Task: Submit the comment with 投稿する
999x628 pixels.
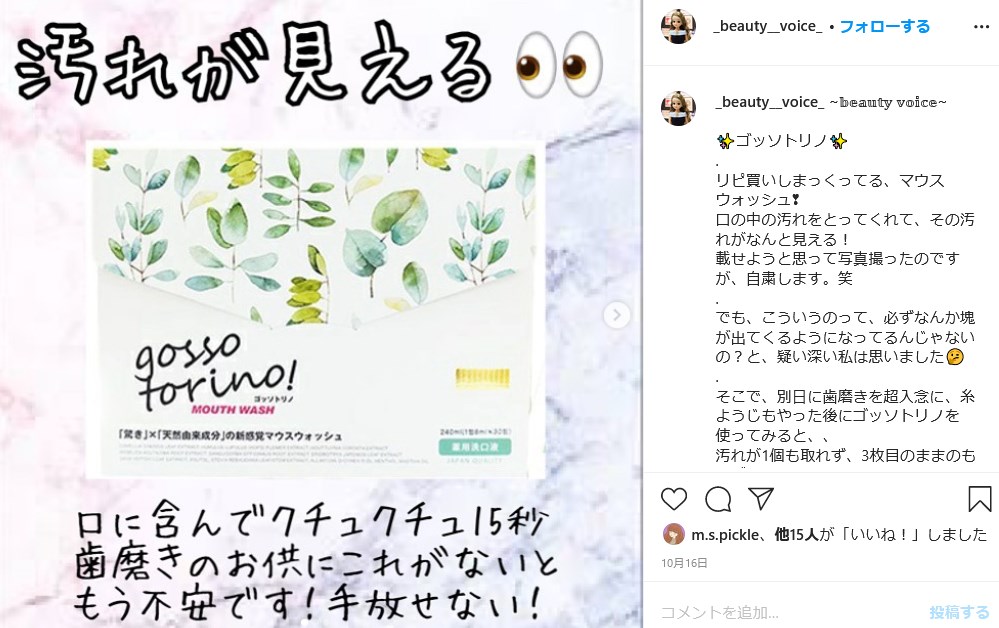Action: (x=959, y=612)
